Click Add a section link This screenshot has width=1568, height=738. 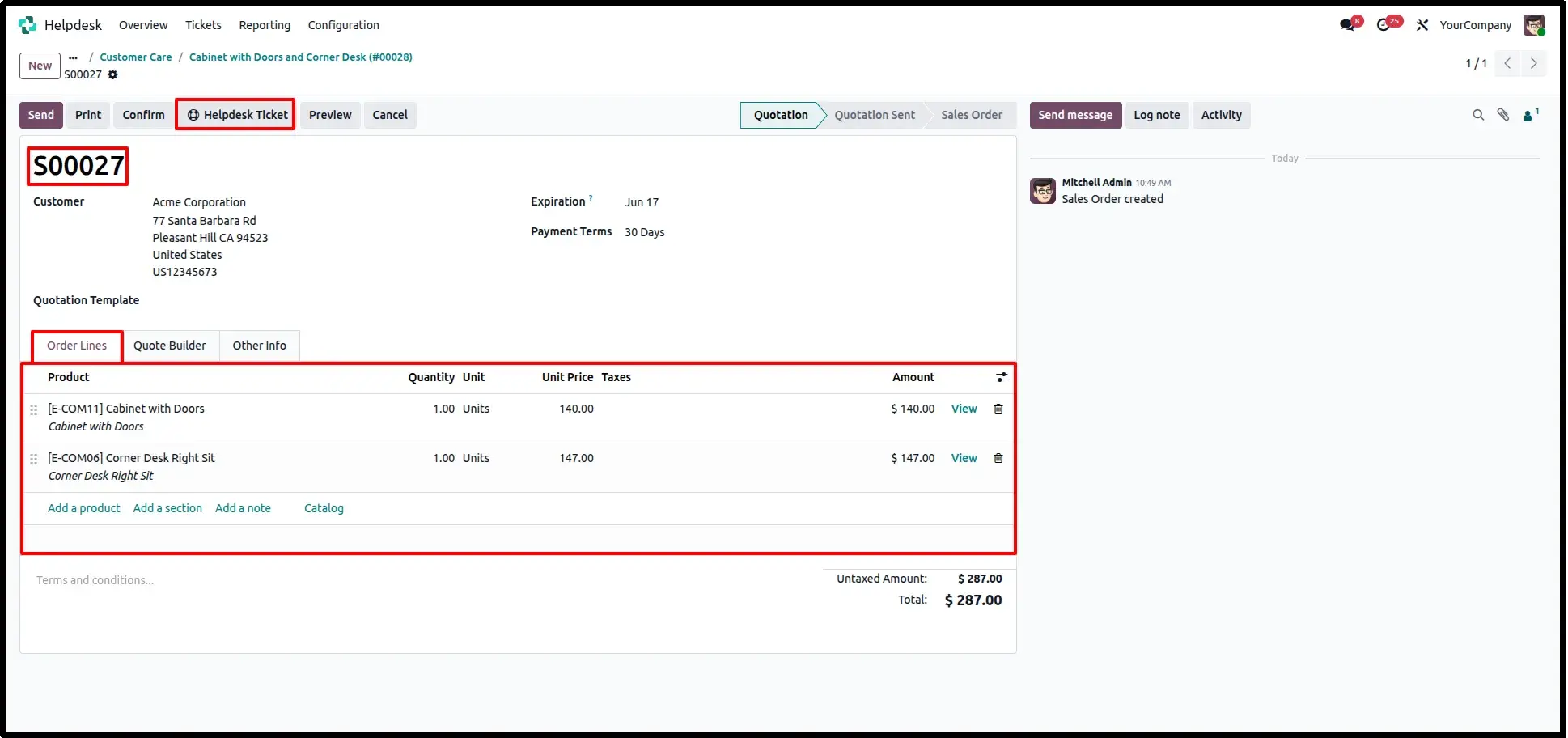pyautogui.click(x=167, y=508)
